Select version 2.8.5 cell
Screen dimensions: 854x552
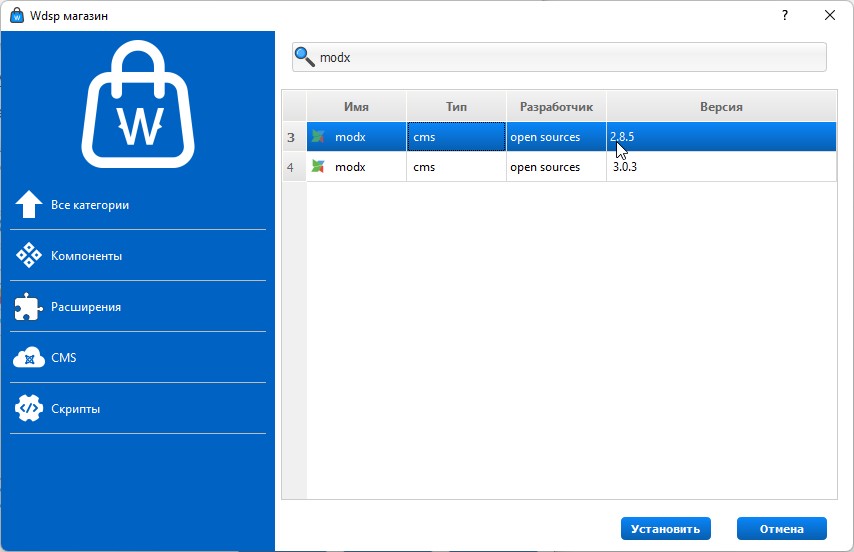tap(721, 137)
